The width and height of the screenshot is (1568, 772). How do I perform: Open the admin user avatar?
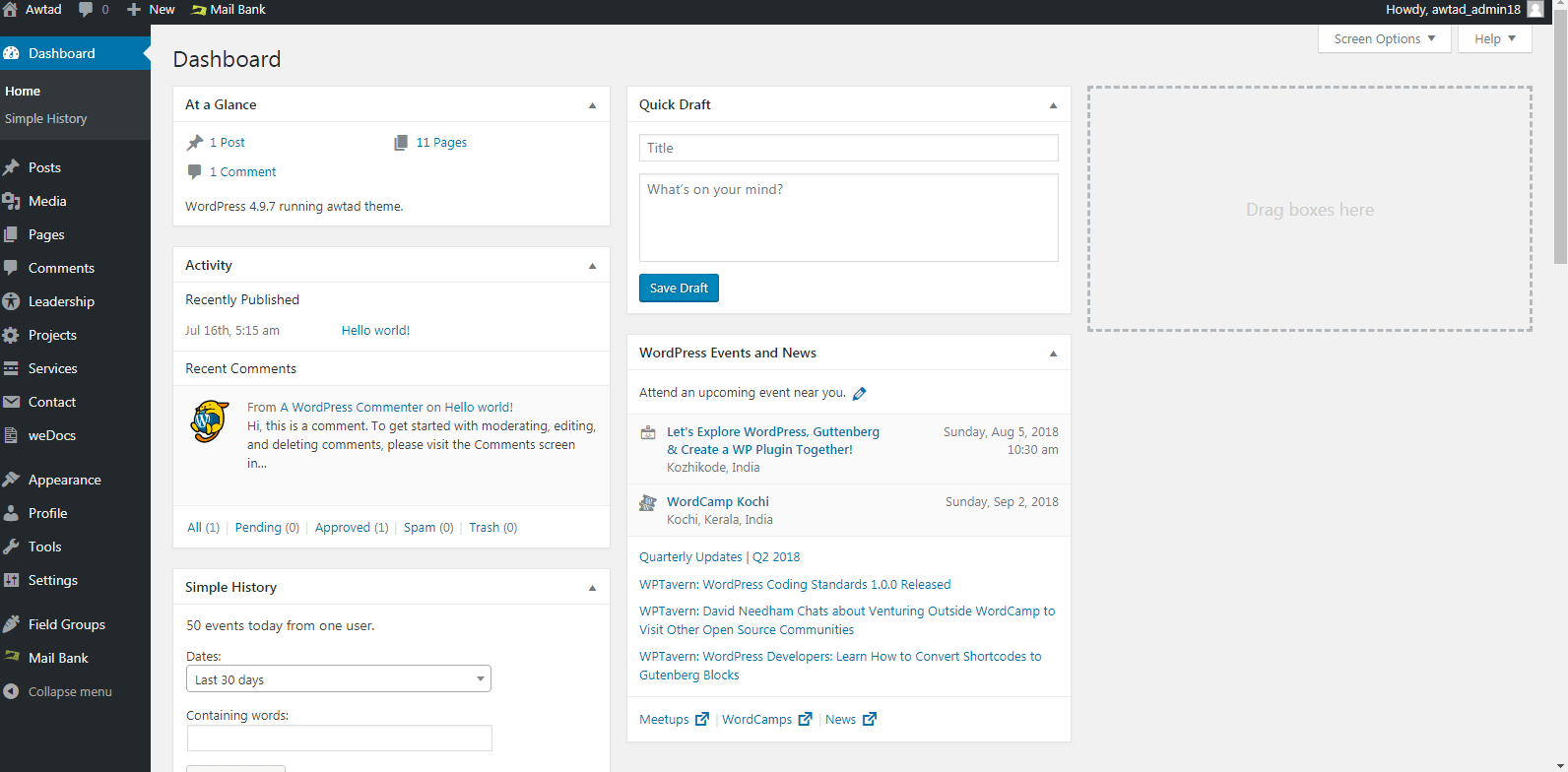pos(1535,10)
